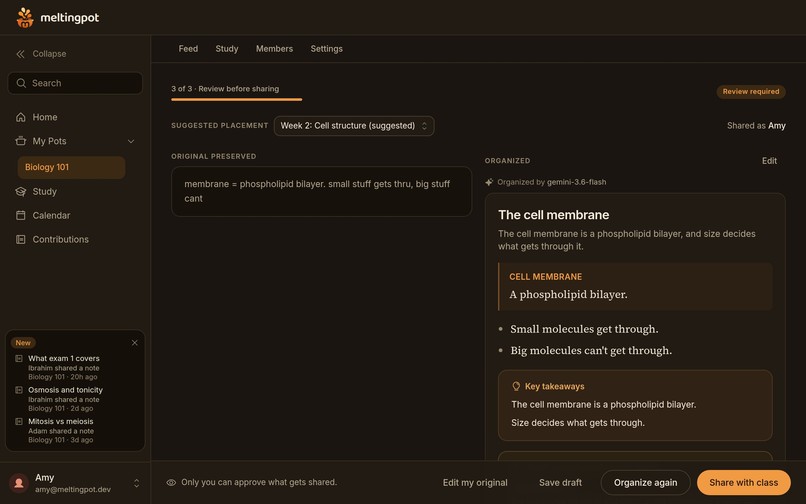Click Edit next to Organized

[769, 161]
